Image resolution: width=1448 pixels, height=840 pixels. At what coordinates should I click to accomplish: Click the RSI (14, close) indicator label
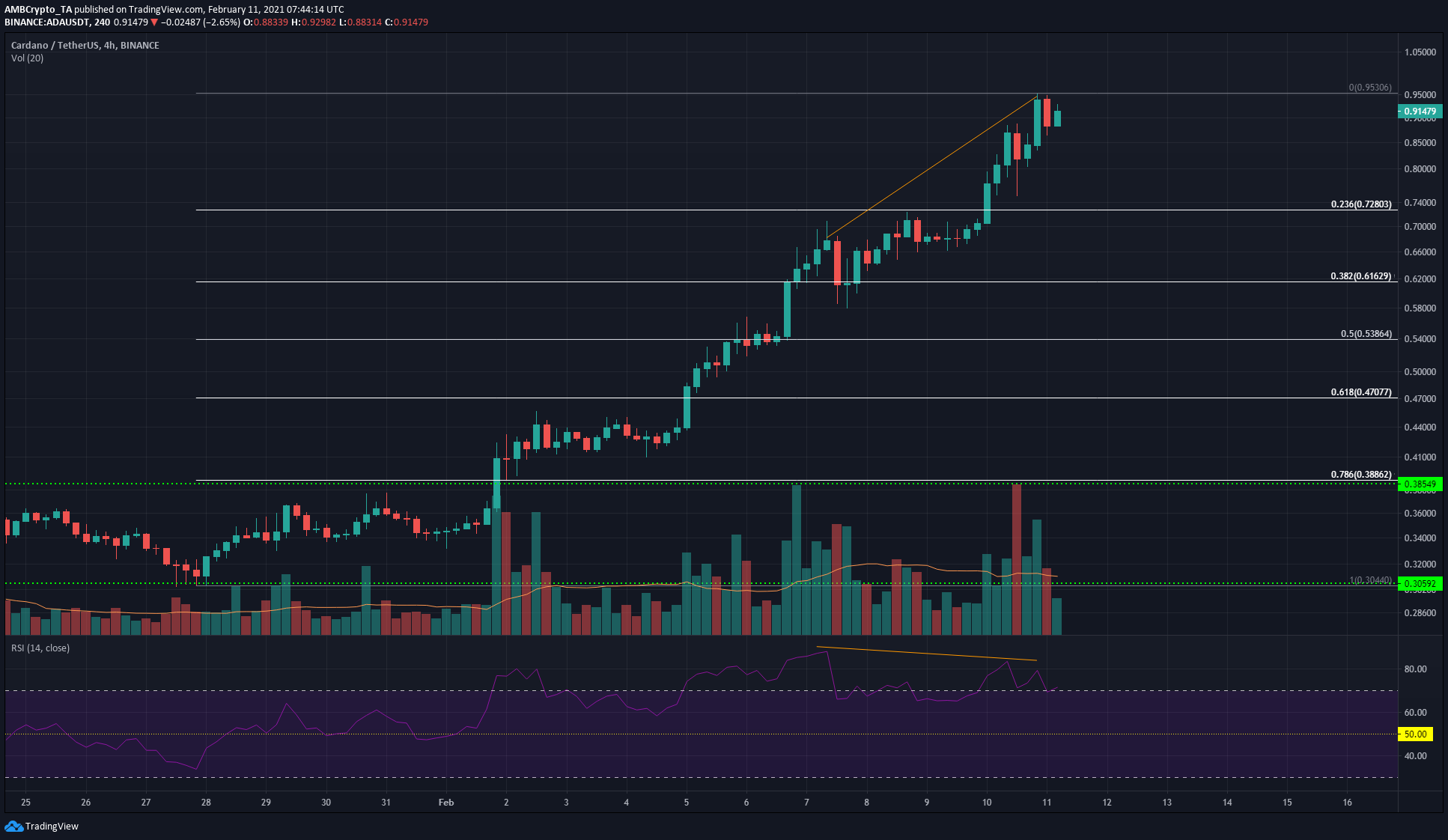(x=40, y=648)
